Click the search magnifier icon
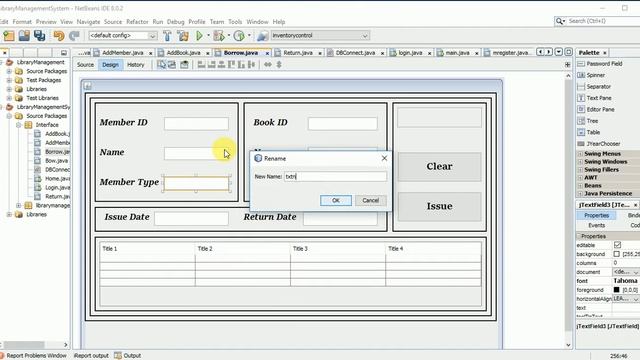640x360 pixels. (x=559, y=21)
